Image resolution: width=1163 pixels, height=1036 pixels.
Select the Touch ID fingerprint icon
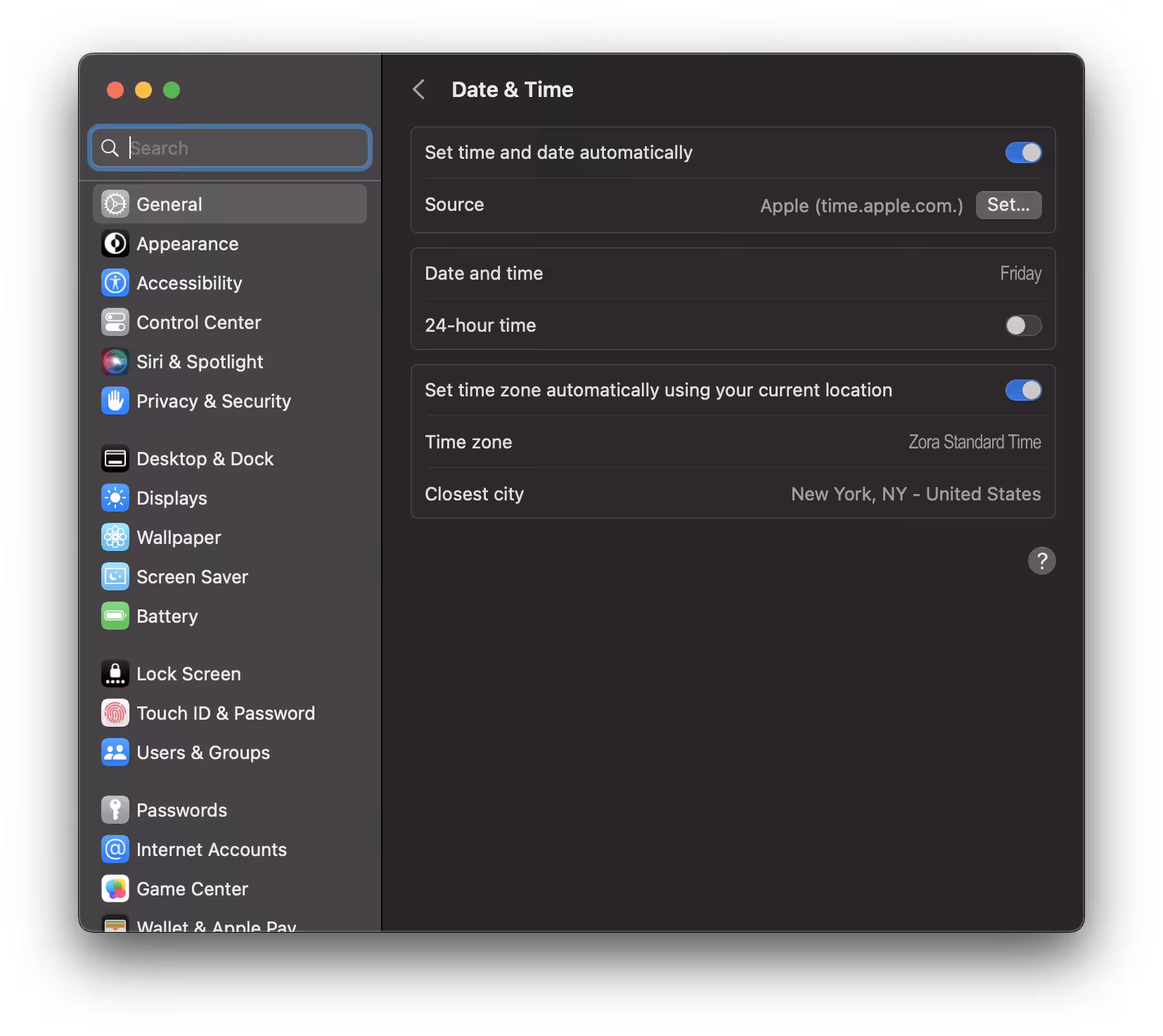coord(115,713)
